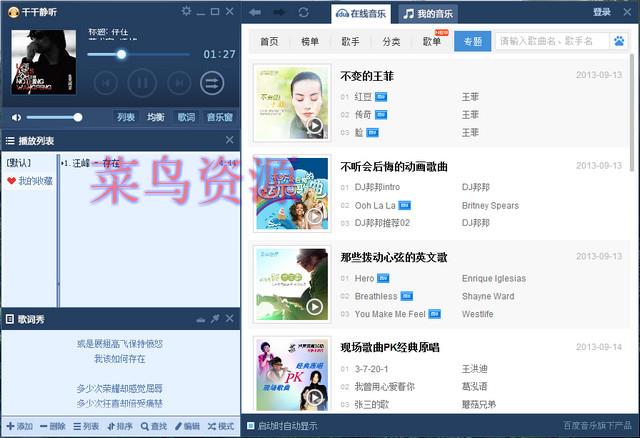Focus the song or artist search box
This screenshot has height=438, width=640.
(553, 41)
